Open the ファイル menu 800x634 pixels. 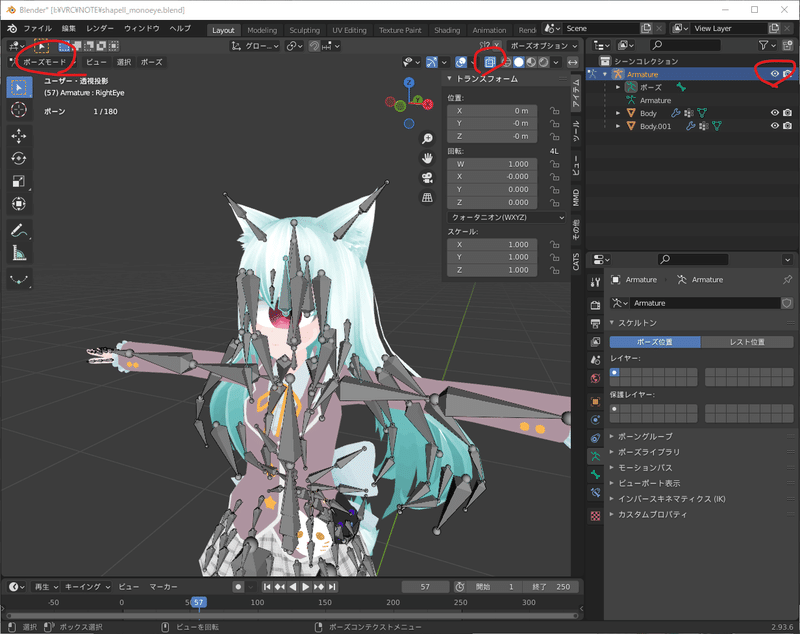tap(37, 29)
